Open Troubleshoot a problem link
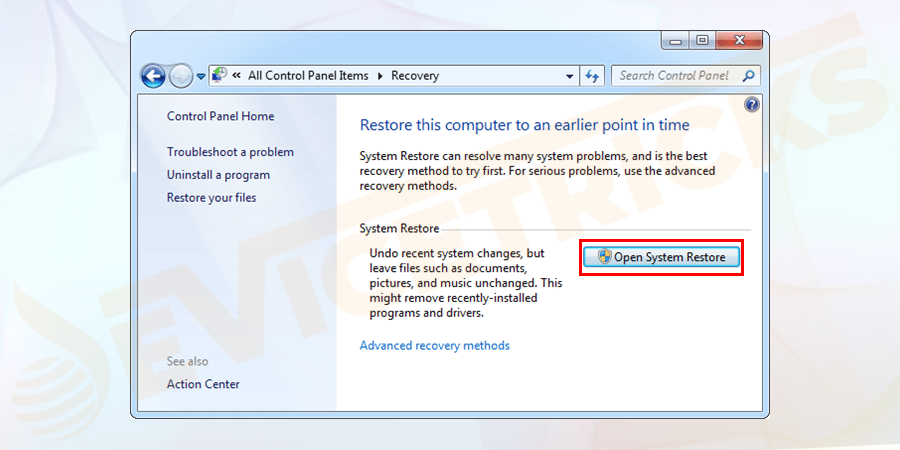The image size is (900, 450). [x=230, y=152]
